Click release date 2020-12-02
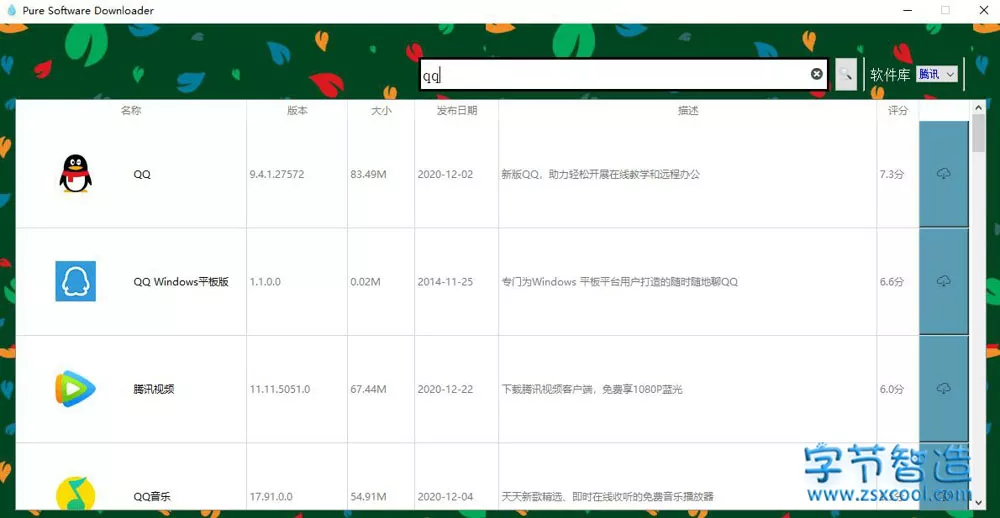This screenshot has width=1000, height=518. 445,174
